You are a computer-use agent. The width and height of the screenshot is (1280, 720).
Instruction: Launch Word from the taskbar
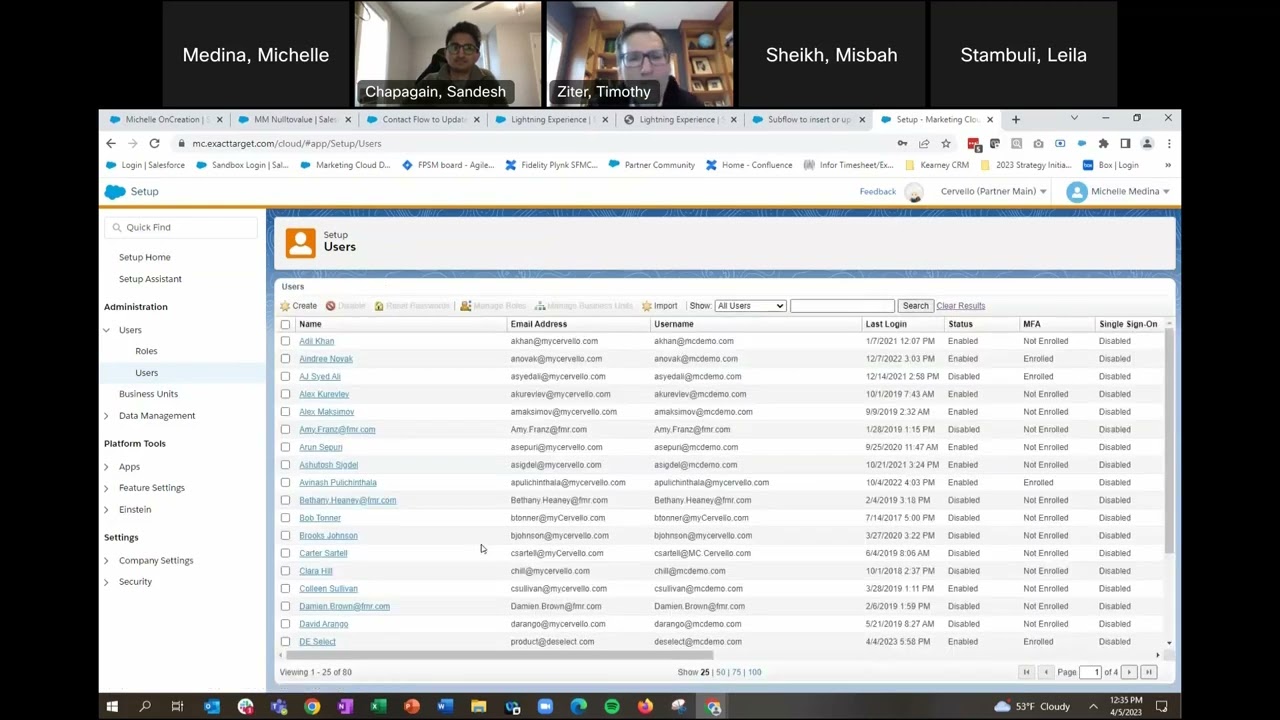click(445, 707)
